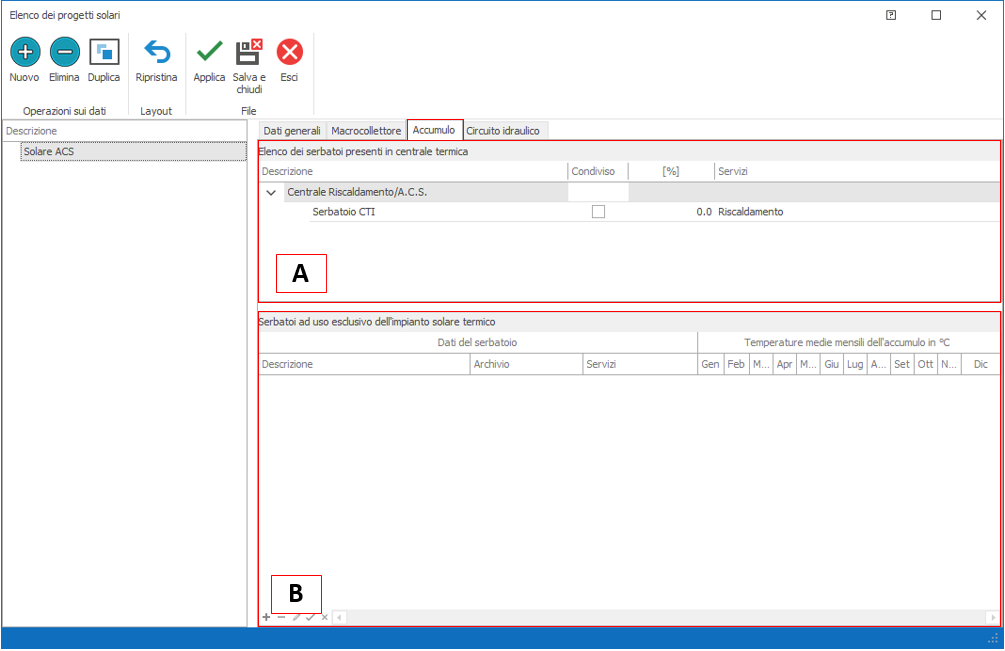Screen dimensions: 1005x651
Task: Toggle Condiviso checkbox for Serbatoio CTI
Action: coord(598,212)
